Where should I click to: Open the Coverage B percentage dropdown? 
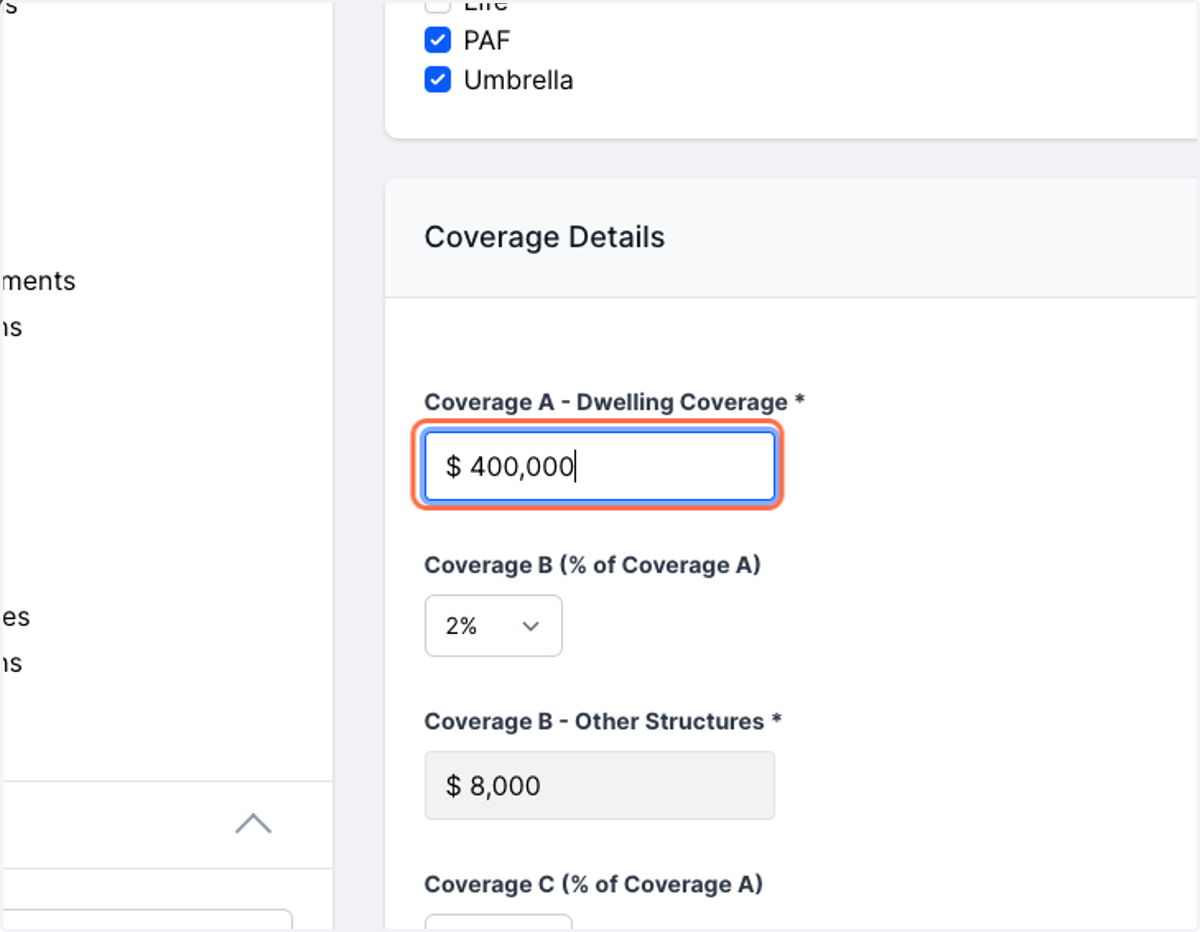pyautogui.click(x=493, y=626)
